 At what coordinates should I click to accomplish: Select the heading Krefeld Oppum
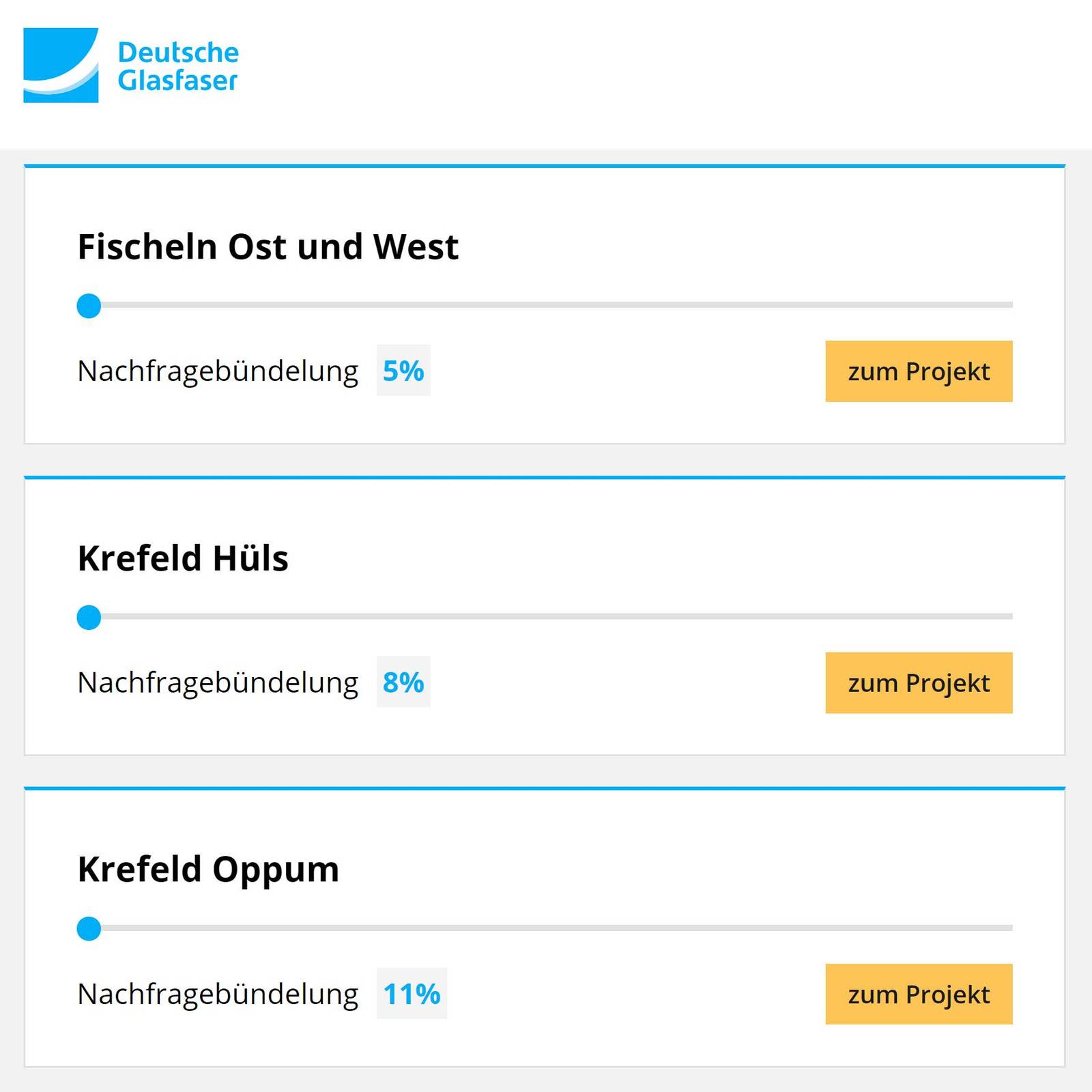pos(208,868)
